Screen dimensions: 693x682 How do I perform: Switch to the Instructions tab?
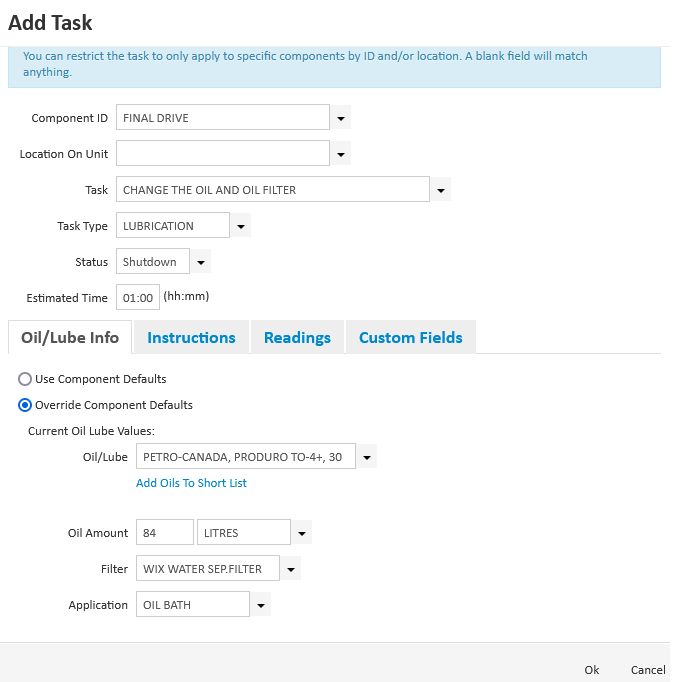(191, 337)
